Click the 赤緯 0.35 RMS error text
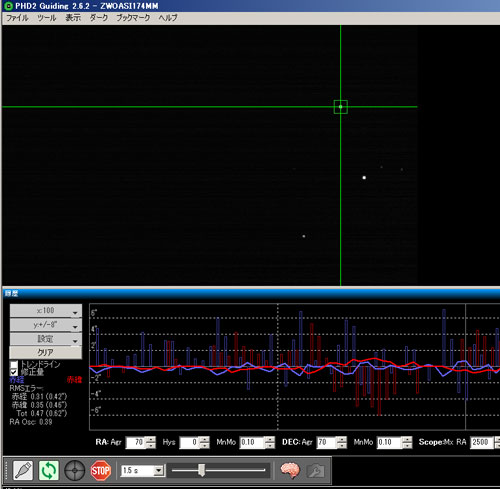The image size is (500, 489). [x=40, y=405]
